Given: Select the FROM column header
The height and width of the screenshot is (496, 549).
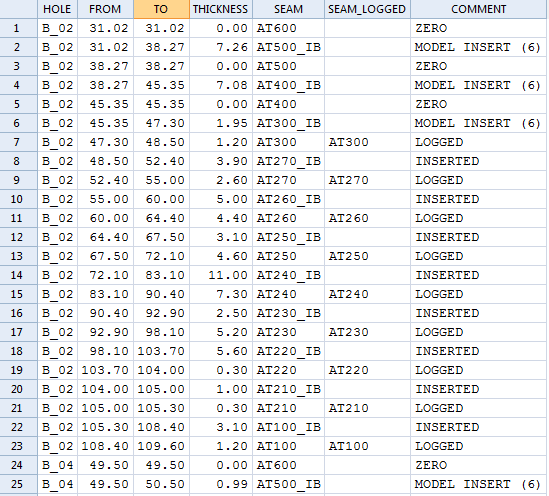Looking at the screenshot, I should pos(105,9).
